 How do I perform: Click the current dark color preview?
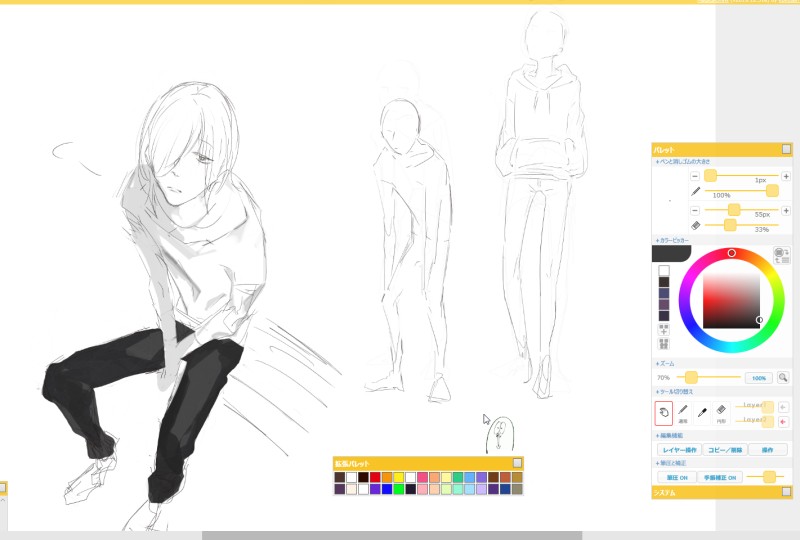coord(671,254)
